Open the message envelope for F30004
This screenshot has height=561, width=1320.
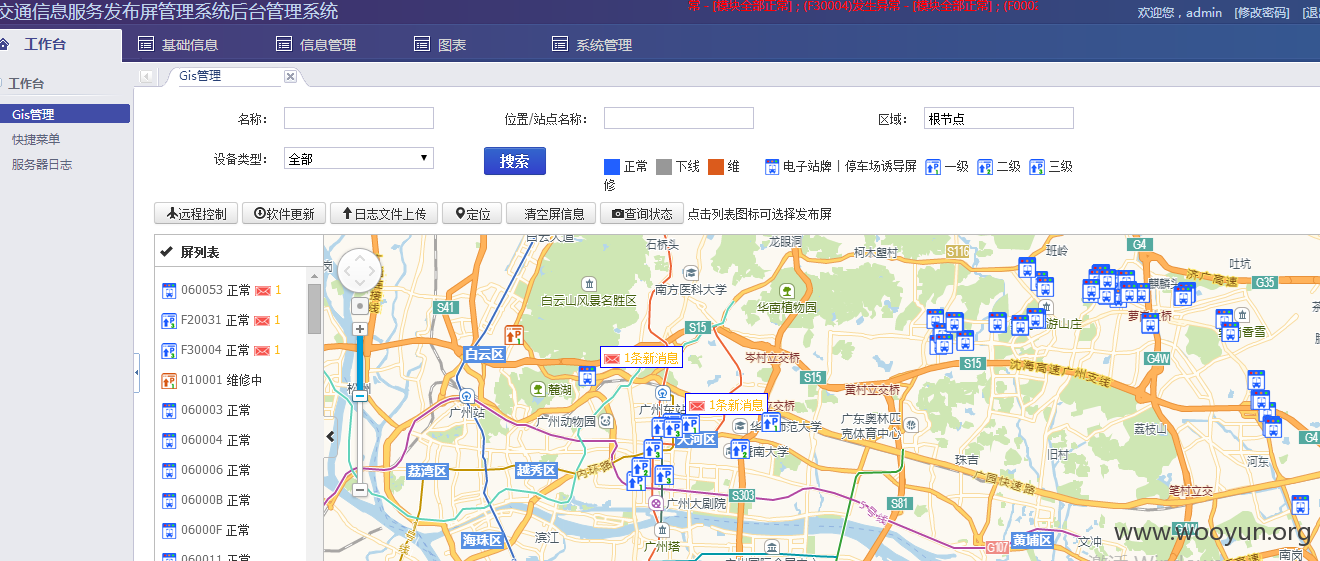point(263,351)
